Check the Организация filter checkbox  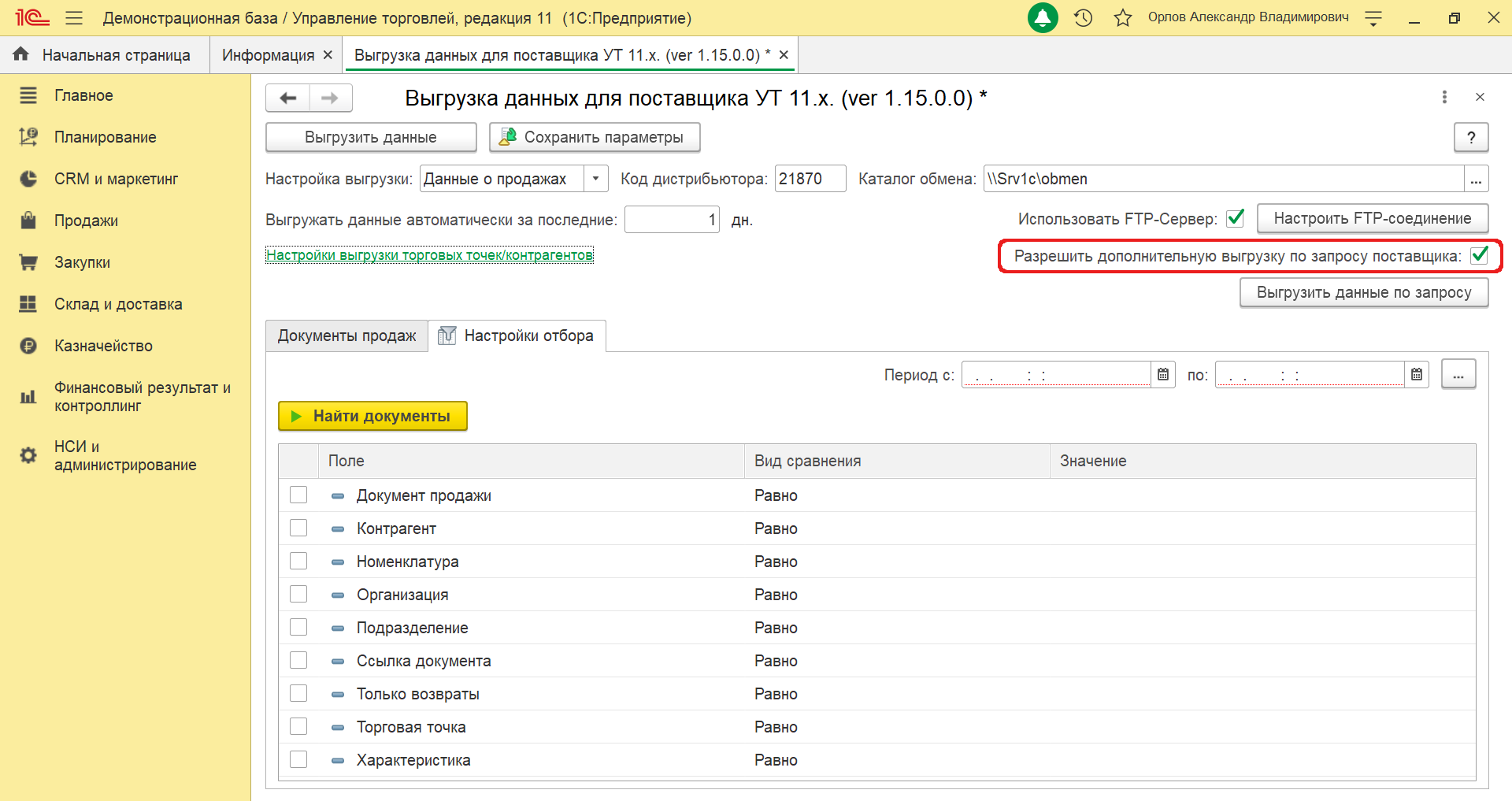pos(298,594)
